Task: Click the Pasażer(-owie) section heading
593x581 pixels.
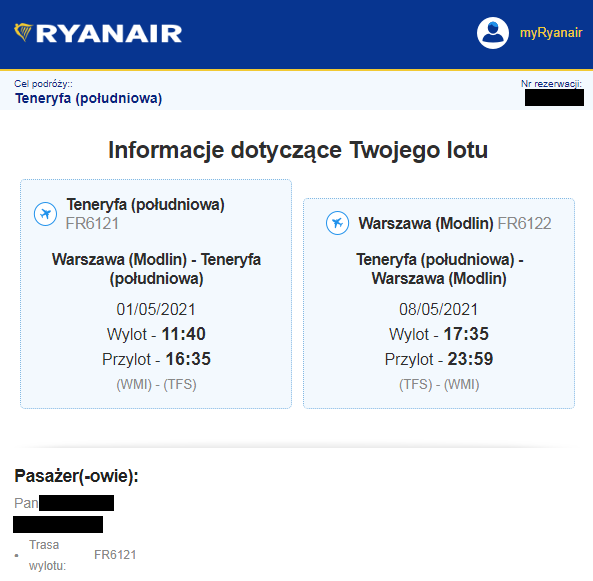Action: [76, 476]
